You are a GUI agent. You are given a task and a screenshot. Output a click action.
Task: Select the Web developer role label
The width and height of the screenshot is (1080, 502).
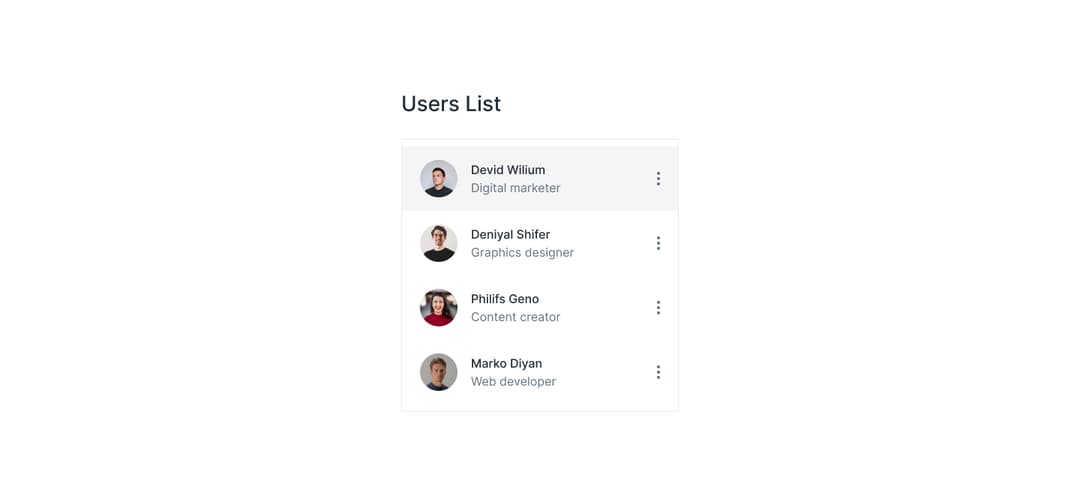tap(513, 381)
